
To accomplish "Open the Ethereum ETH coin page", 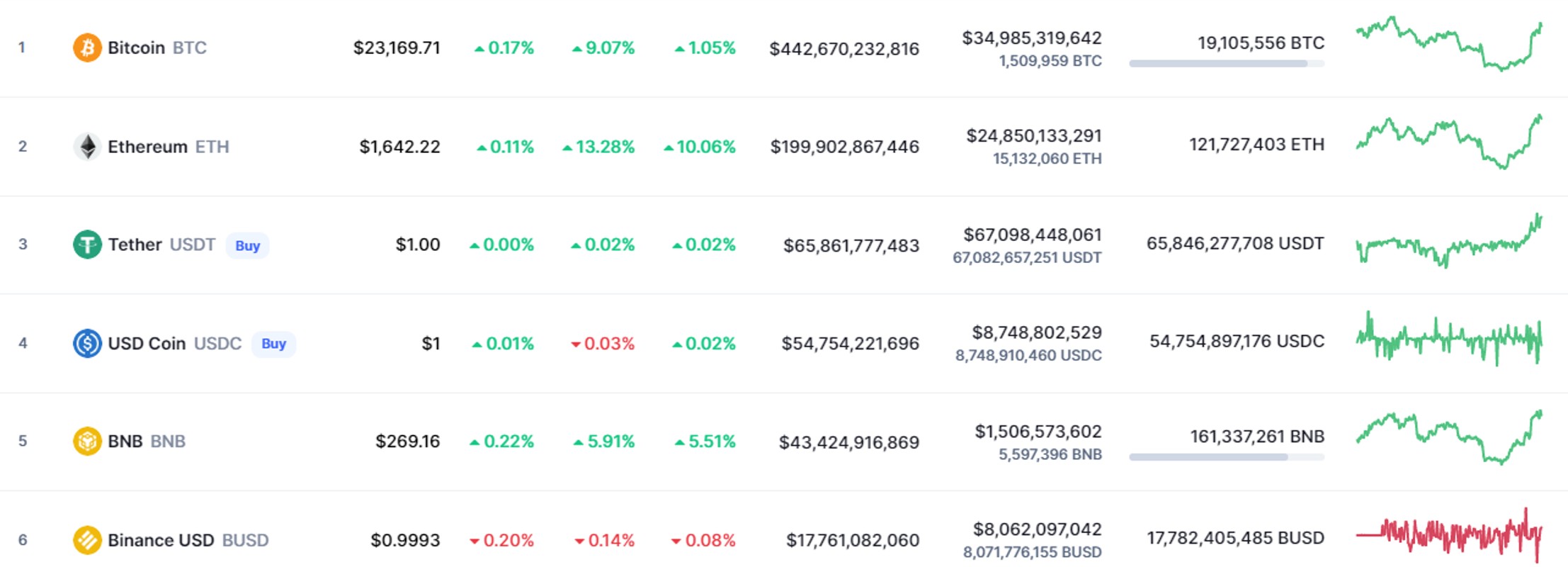I will tap(169, 147).
